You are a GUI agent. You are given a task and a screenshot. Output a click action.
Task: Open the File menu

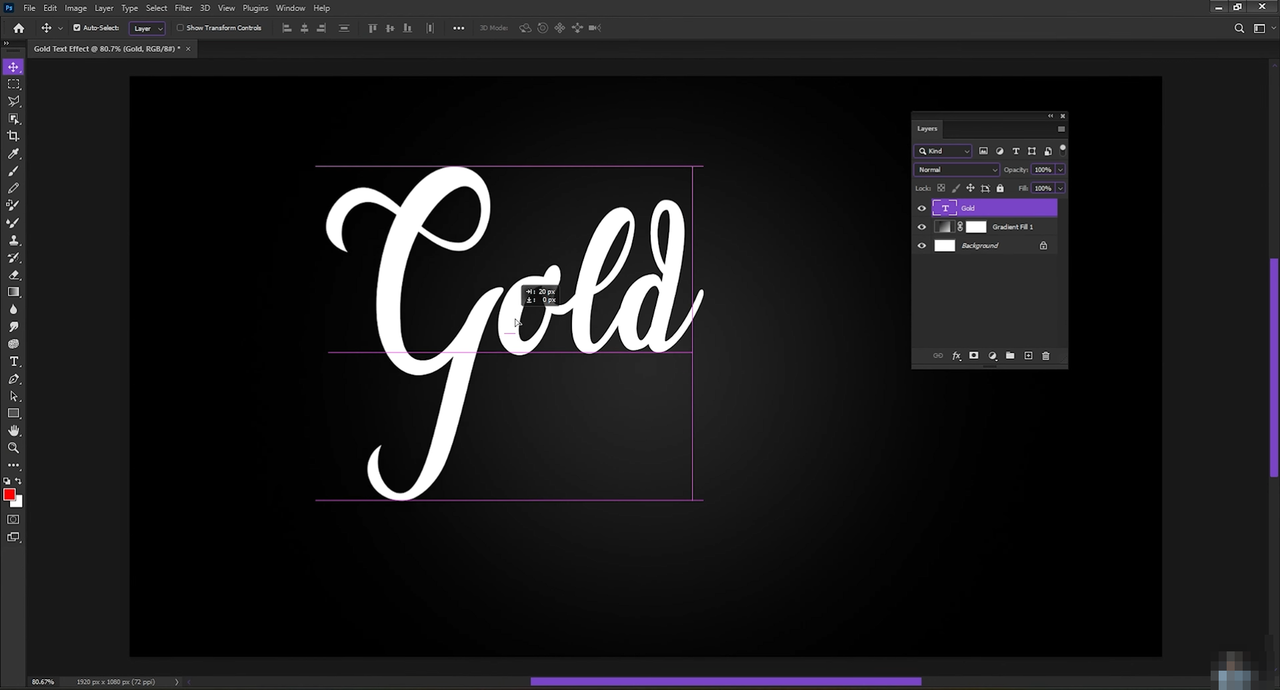click(x=29, y=8)
